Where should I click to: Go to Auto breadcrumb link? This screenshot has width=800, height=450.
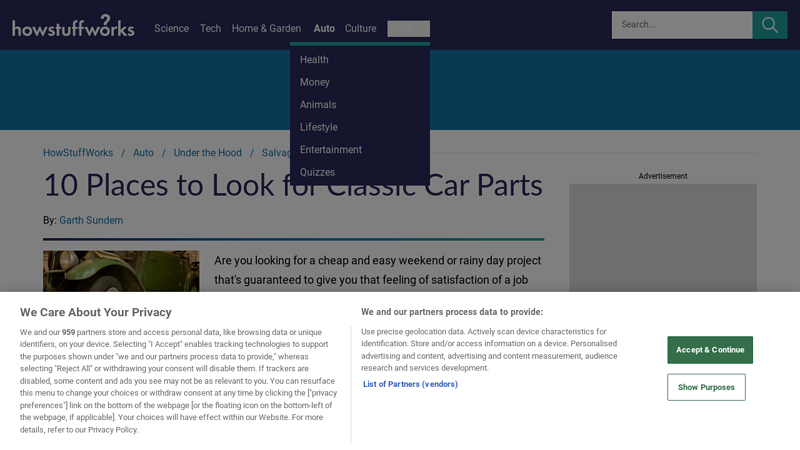click(143, 153)
